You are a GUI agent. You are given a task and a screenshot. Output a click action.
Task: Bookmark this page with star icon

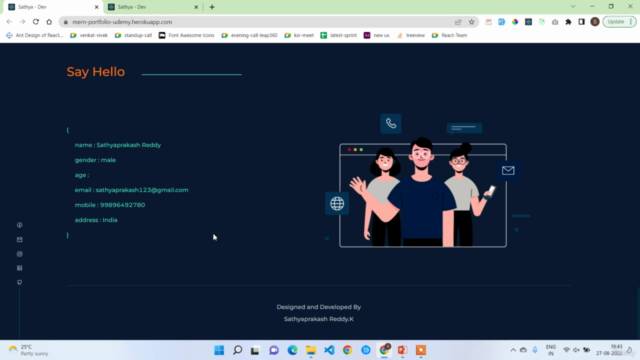click(471, 22)
